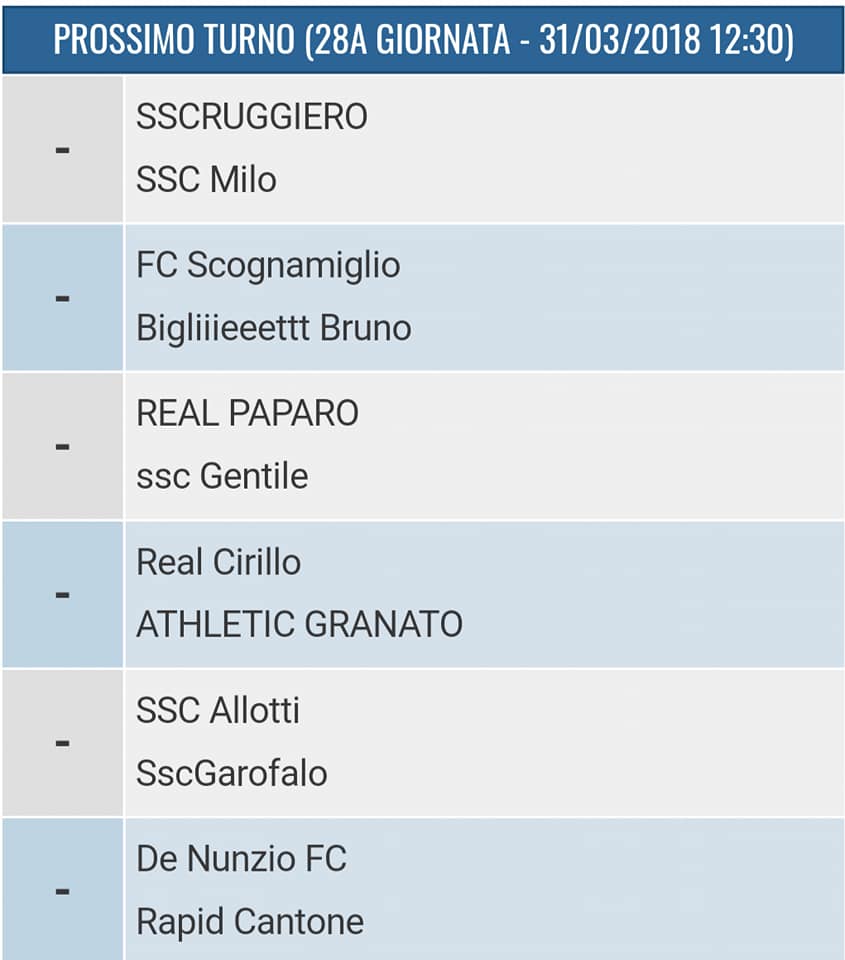
Task: Select the Bigliiieeettt Bruno team name
Action: click(273, 328)
